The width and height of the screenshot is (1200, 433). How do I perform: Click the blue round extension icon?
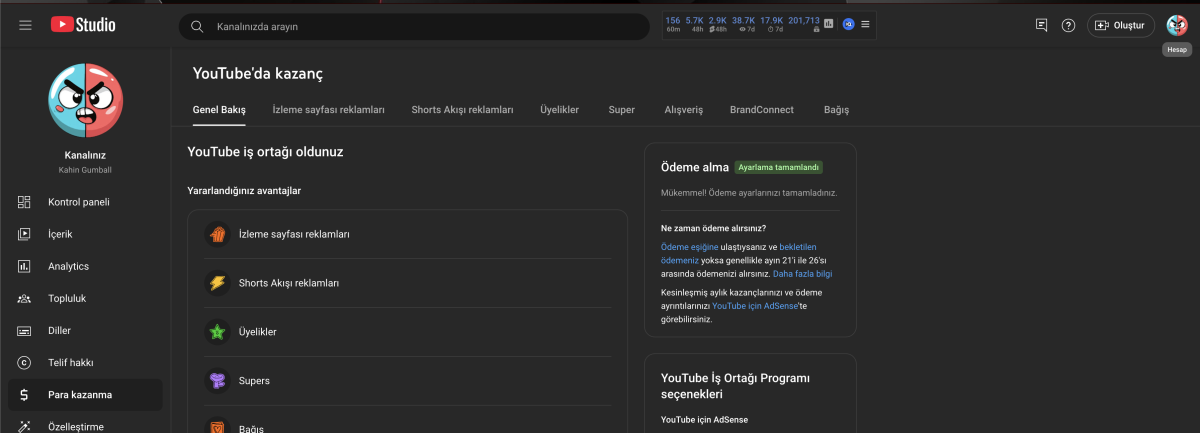pyautogui.click(x=848, y=24)
